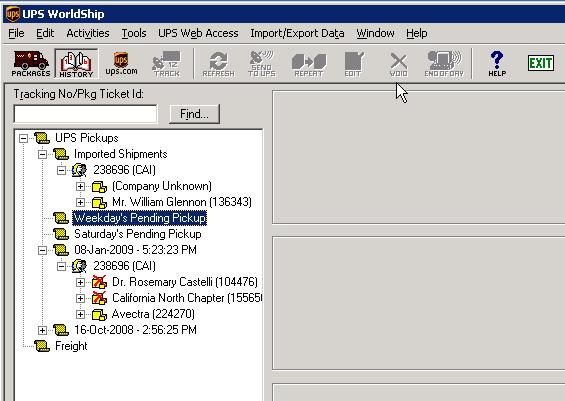Select the Avectra (224270) label
This screenshot has width=565, height=401.
pos(153,314)
